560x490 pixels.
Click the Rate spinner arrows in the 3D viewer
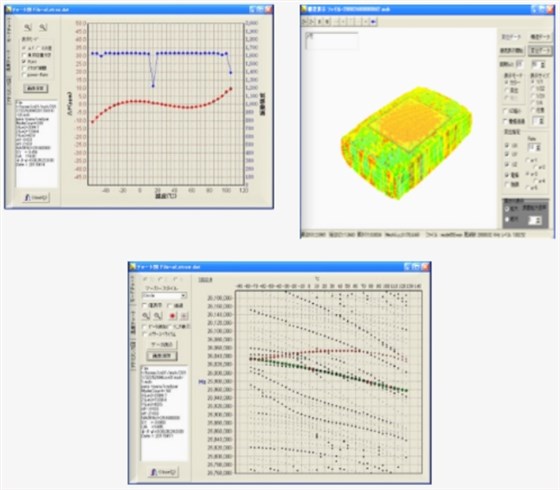point(539,148)
